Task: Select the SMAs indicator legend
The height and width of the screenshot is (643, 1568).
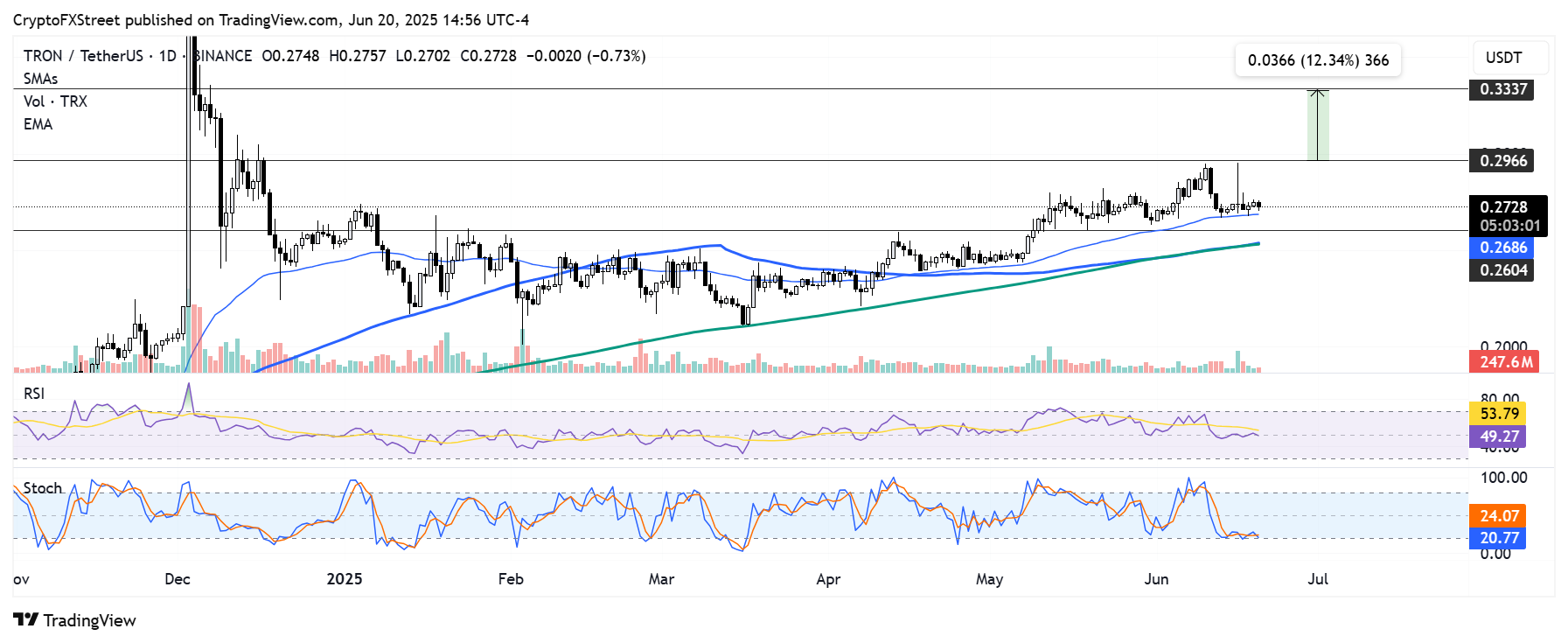Action: 40,79
